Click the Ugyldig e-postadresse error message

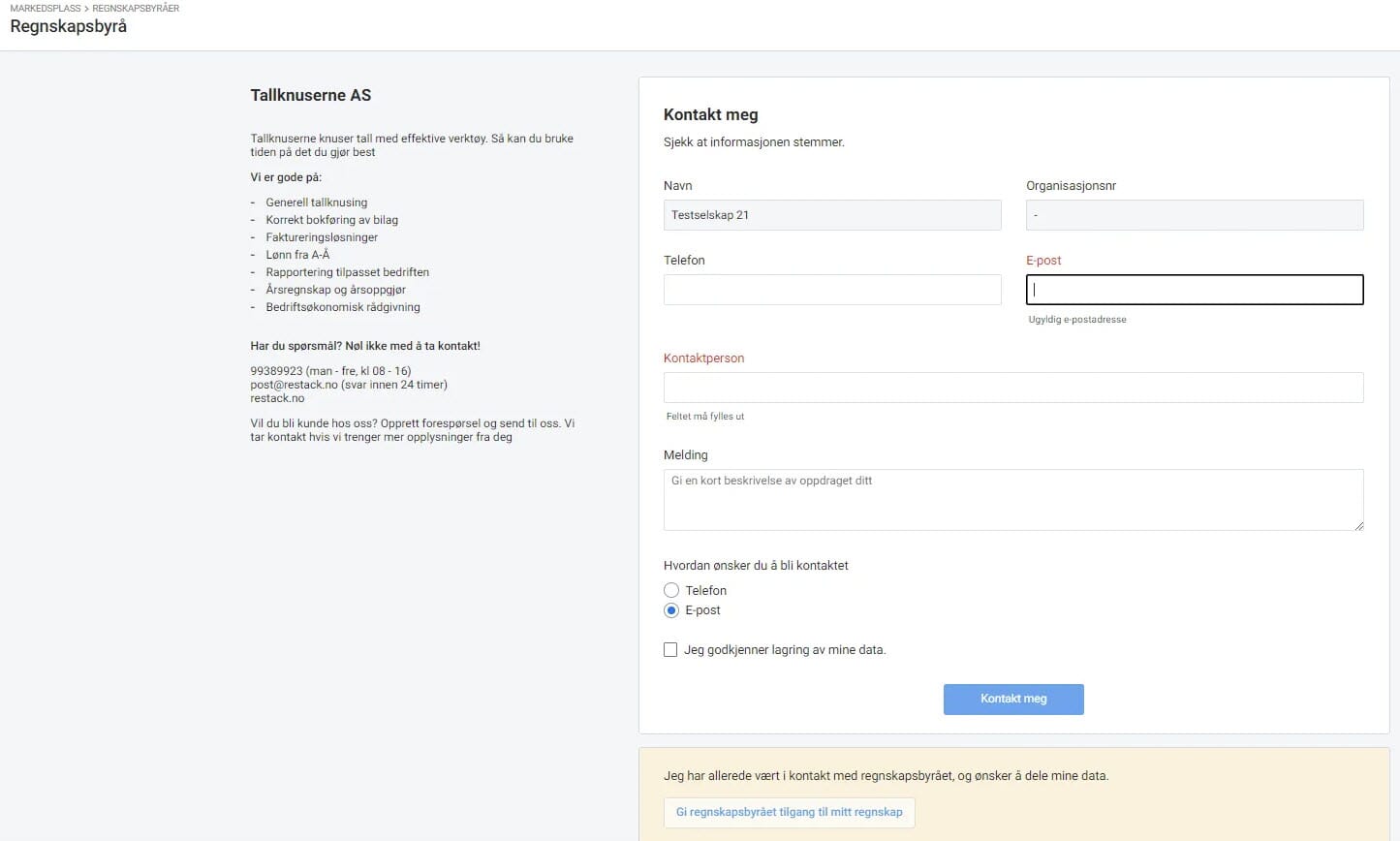point(1077,320)
